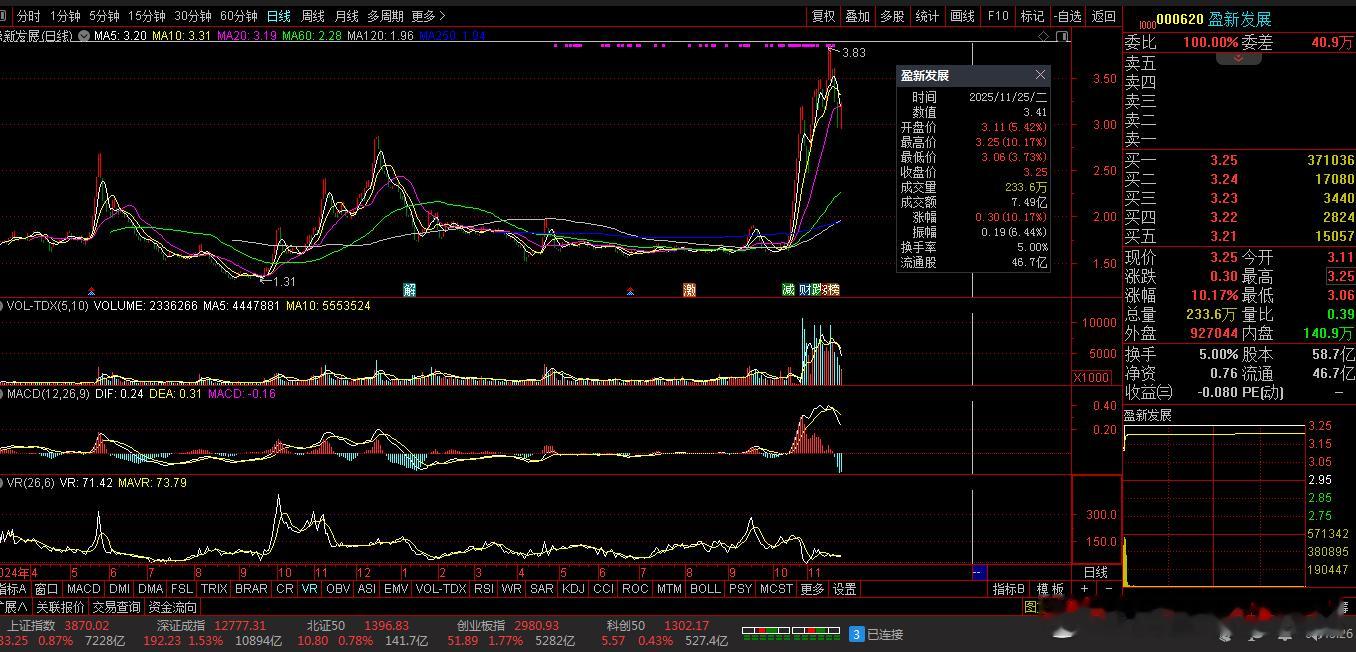
Task: Select the 周线 weekly period
Action: tap(313, 16)
